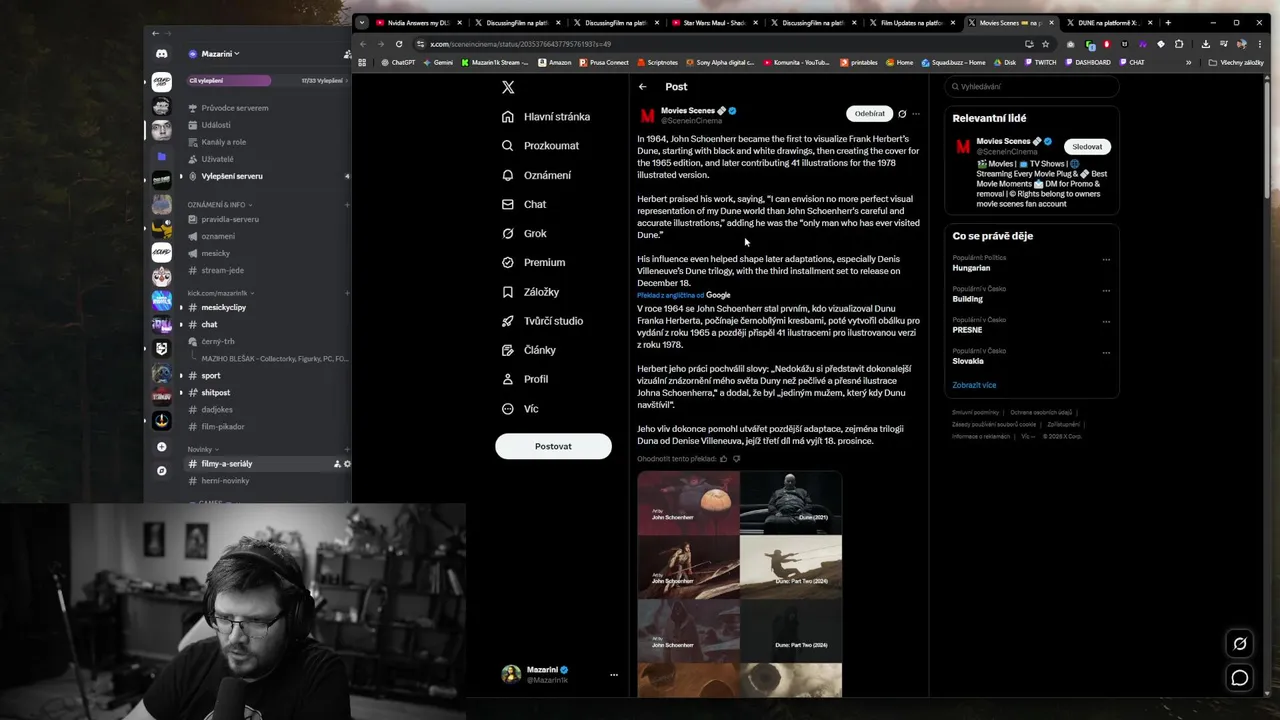Open Premium in X sidebar

pyautogui.click(x=533, y=262)
